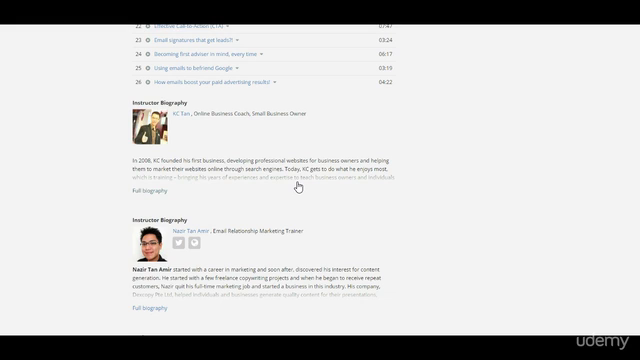The image size is (640, 360).
Task: Open lecture 'Email signatures that get leads?!'
Action: tap(193, 40)
